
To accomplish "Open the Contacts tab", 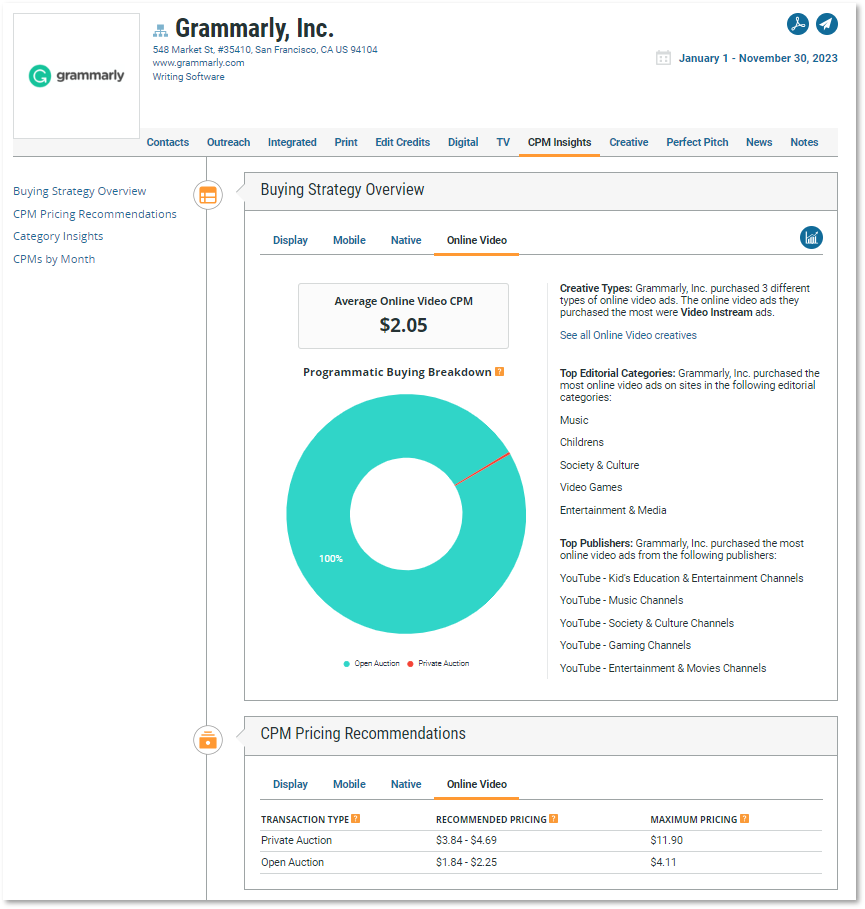I will coord(168,142).
